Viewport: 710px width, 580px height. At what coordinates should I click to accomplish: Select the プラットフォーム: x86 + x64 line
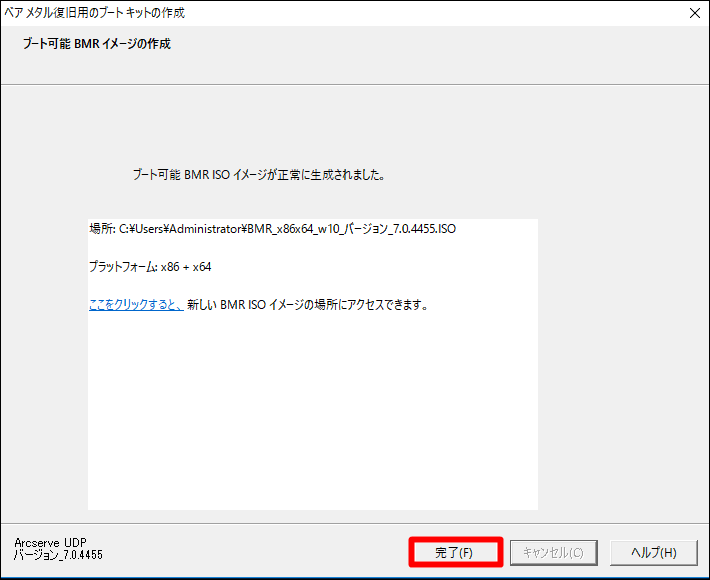click(x=150, y=267)
